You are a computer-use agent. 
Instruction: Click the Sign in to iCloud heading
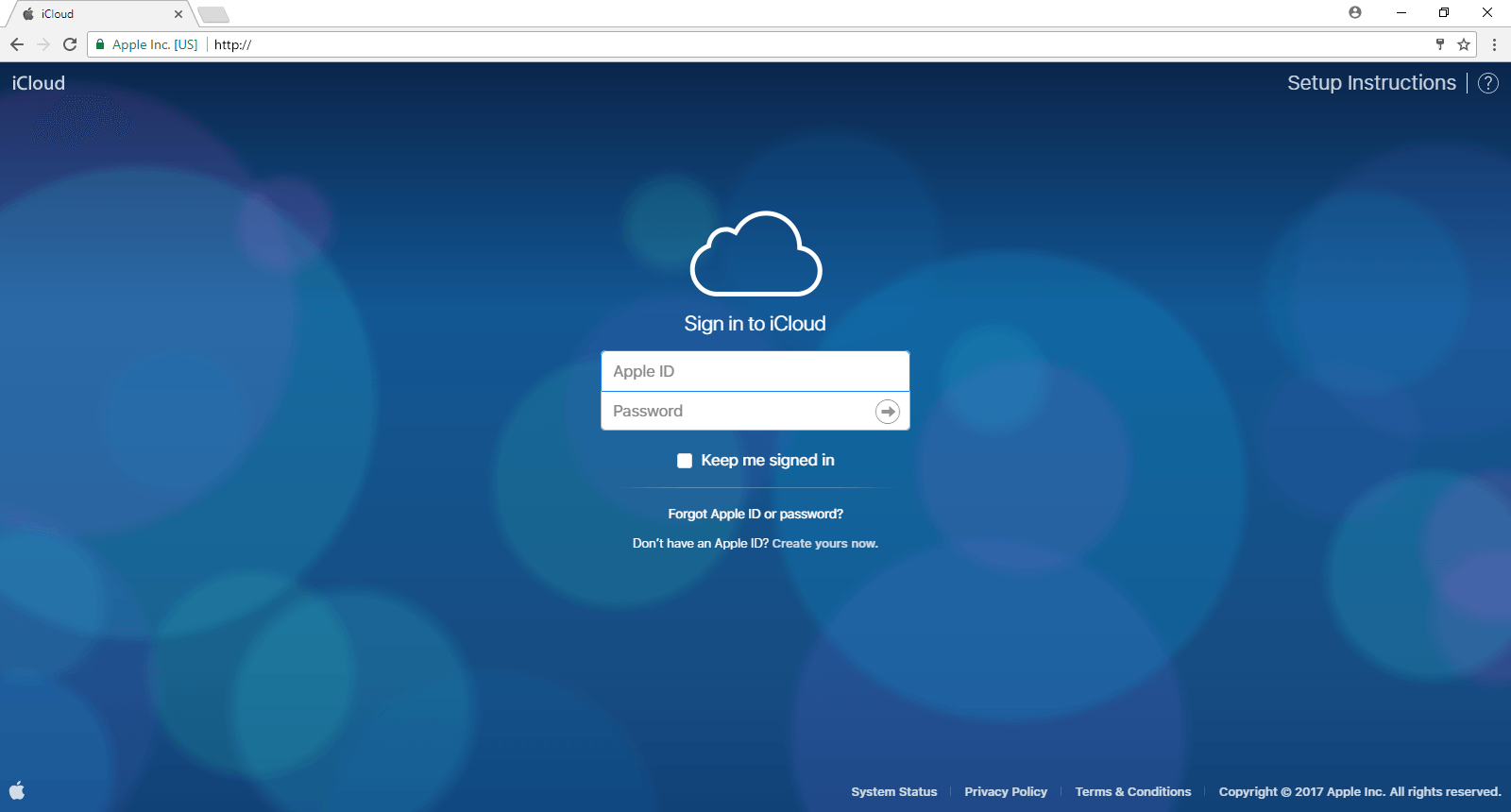tap(755, 324)
